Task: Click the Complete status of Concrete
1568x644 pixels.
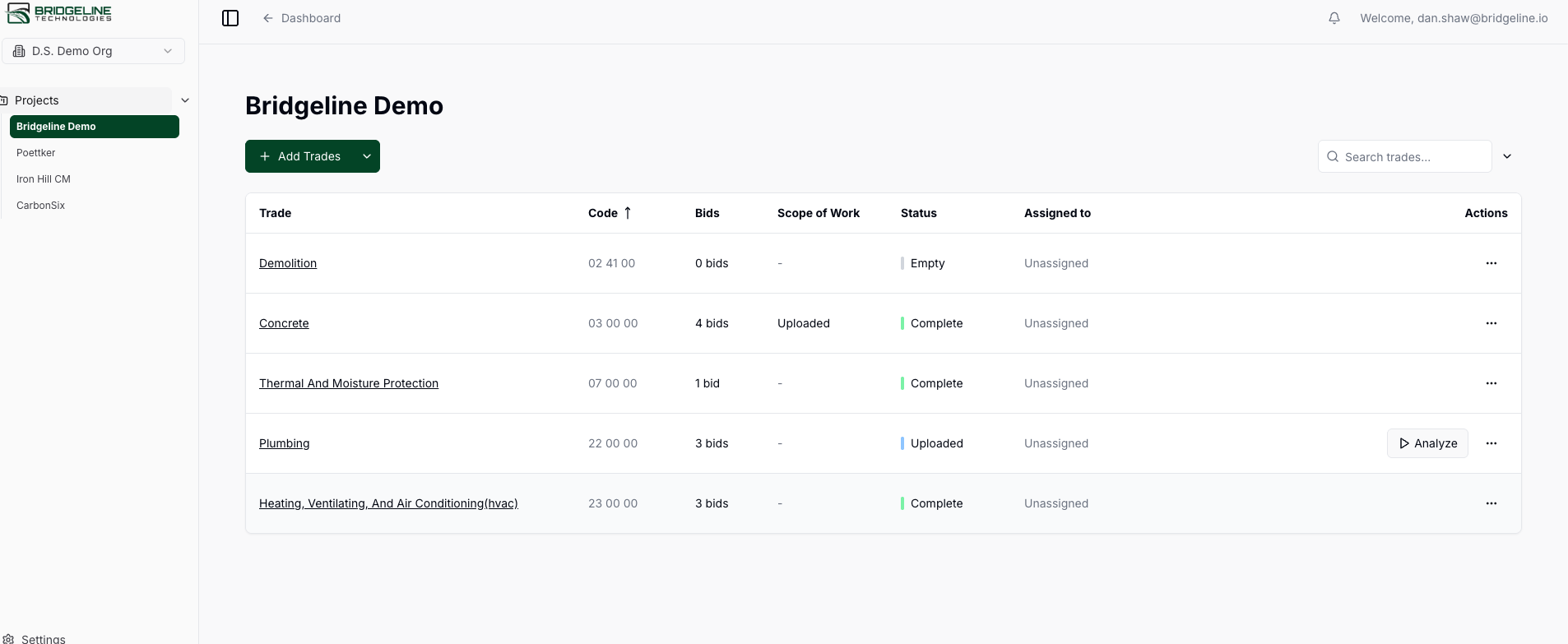Action: 932,323
